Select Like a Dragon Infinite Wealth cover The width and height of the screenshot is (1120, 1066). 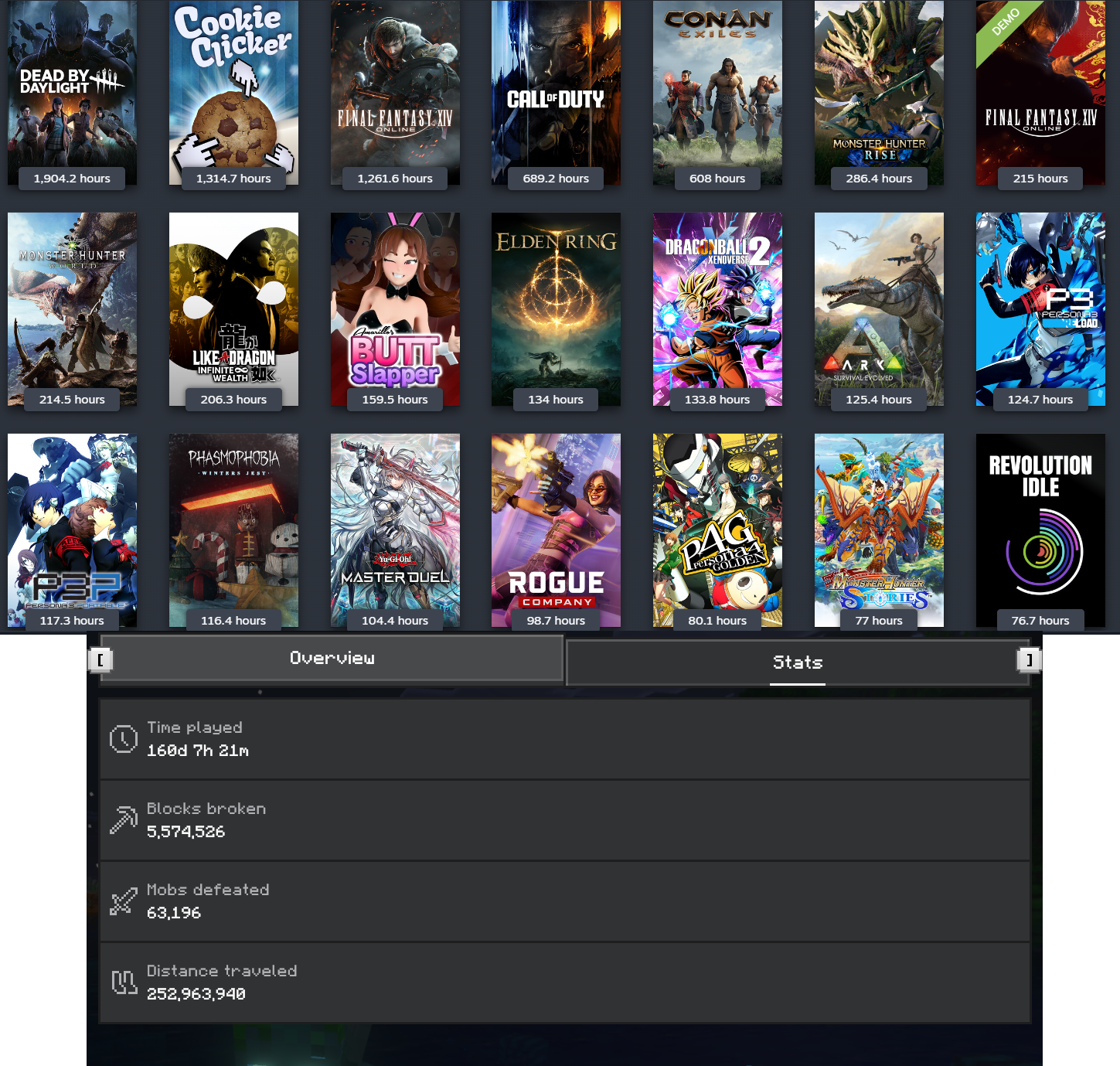tap(233, 309)
